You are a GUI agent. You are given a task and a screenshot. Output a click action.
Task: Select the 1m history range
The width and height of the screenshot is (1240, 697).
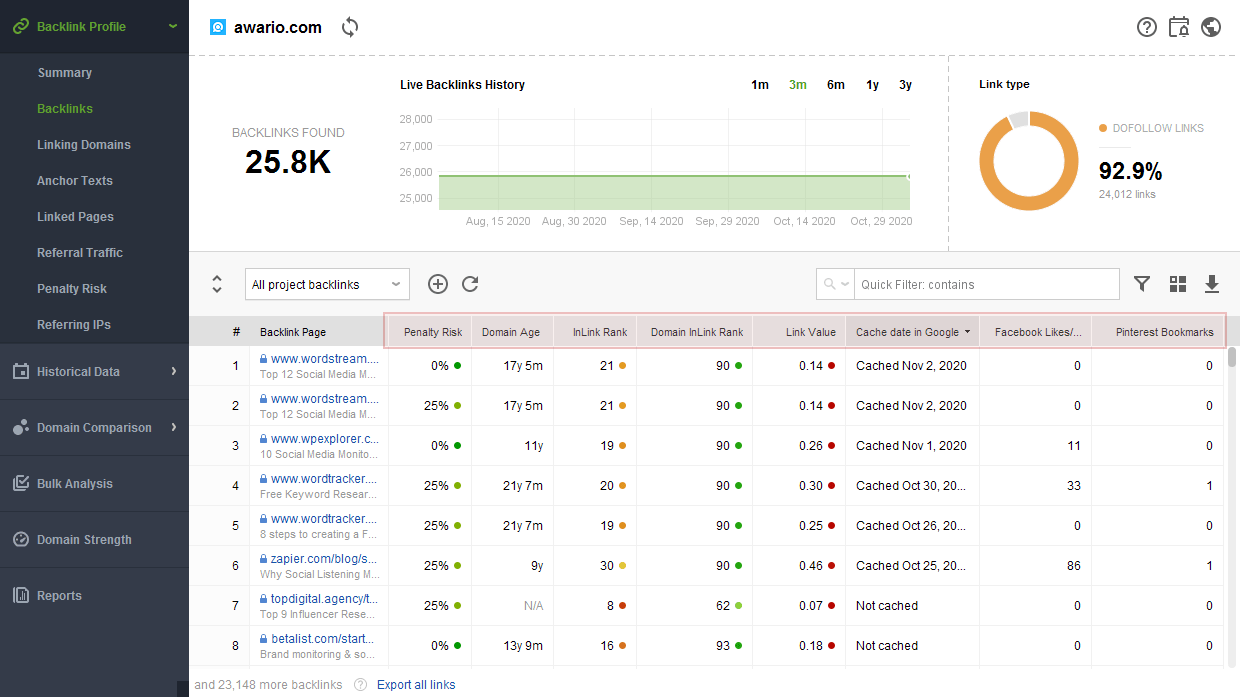pyautogui.click(x=760, y=85)
